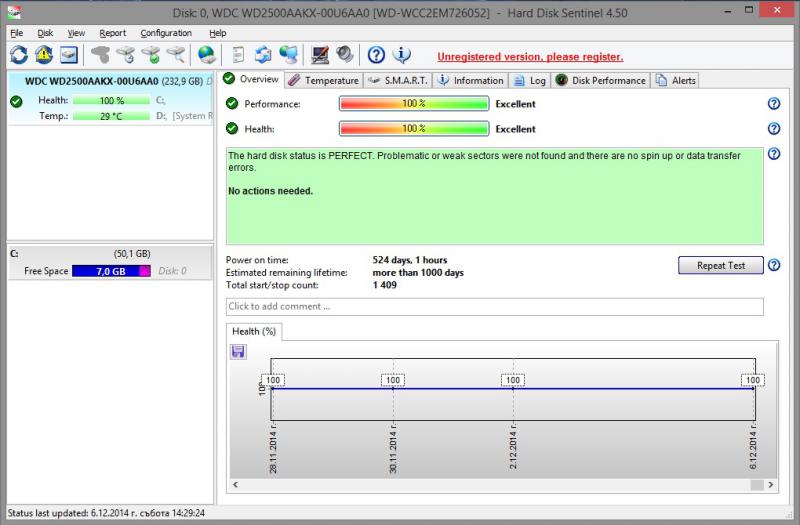Select WDC WD2500AAKX disk in left panel
The image size is (800, 525).
point(110,97)
